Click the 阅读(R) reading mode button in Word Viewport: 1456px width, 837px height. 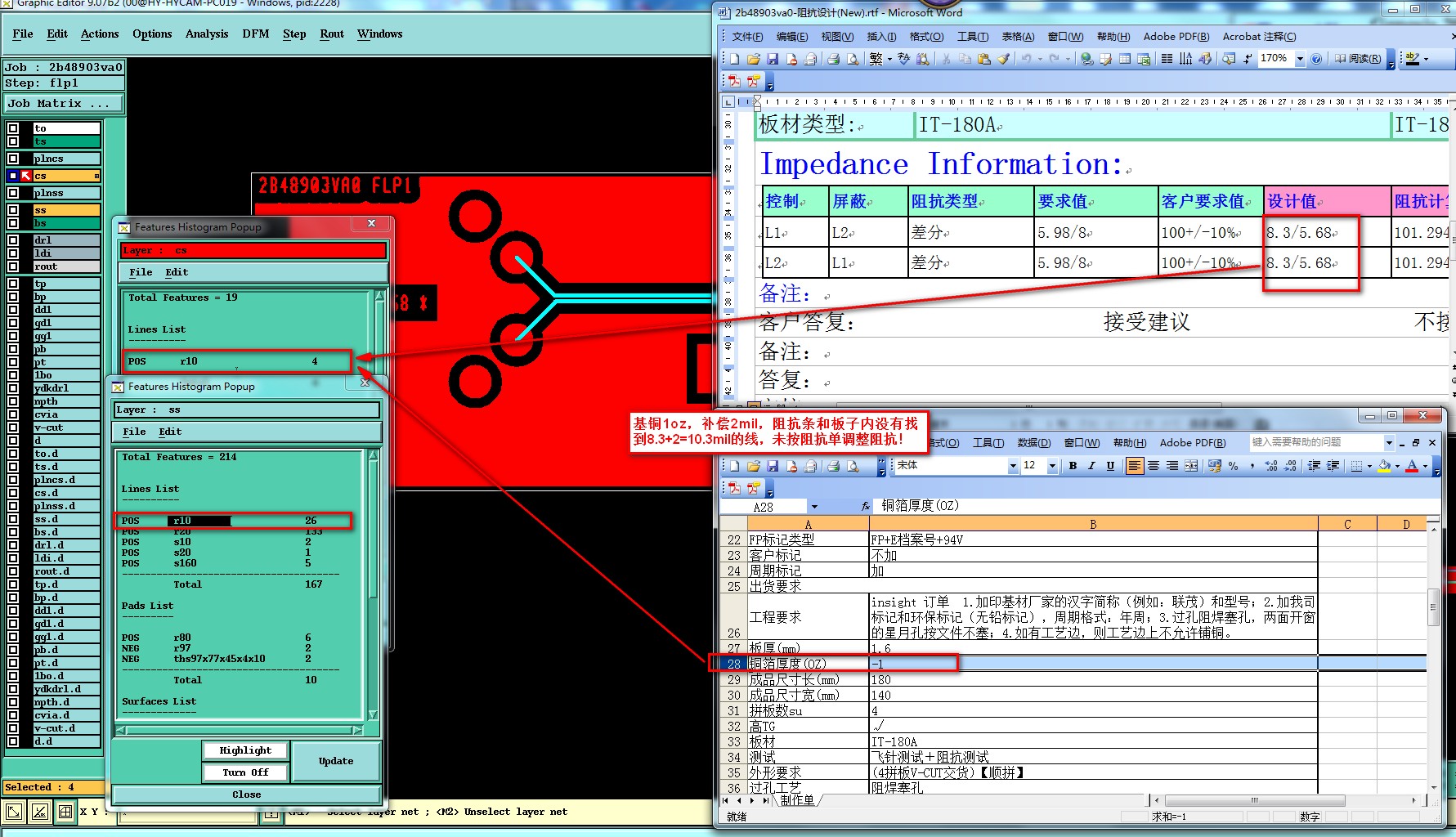[1359, 59]
